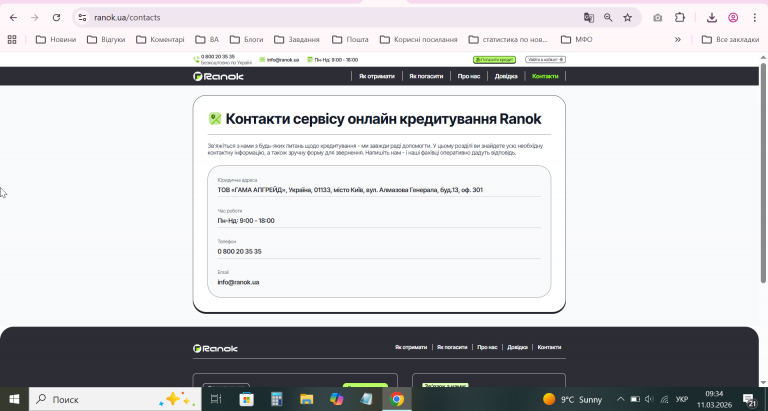768x411 pixels.
Task: Open the volume speaker icon in tray
Action: [x=649, y=399]
